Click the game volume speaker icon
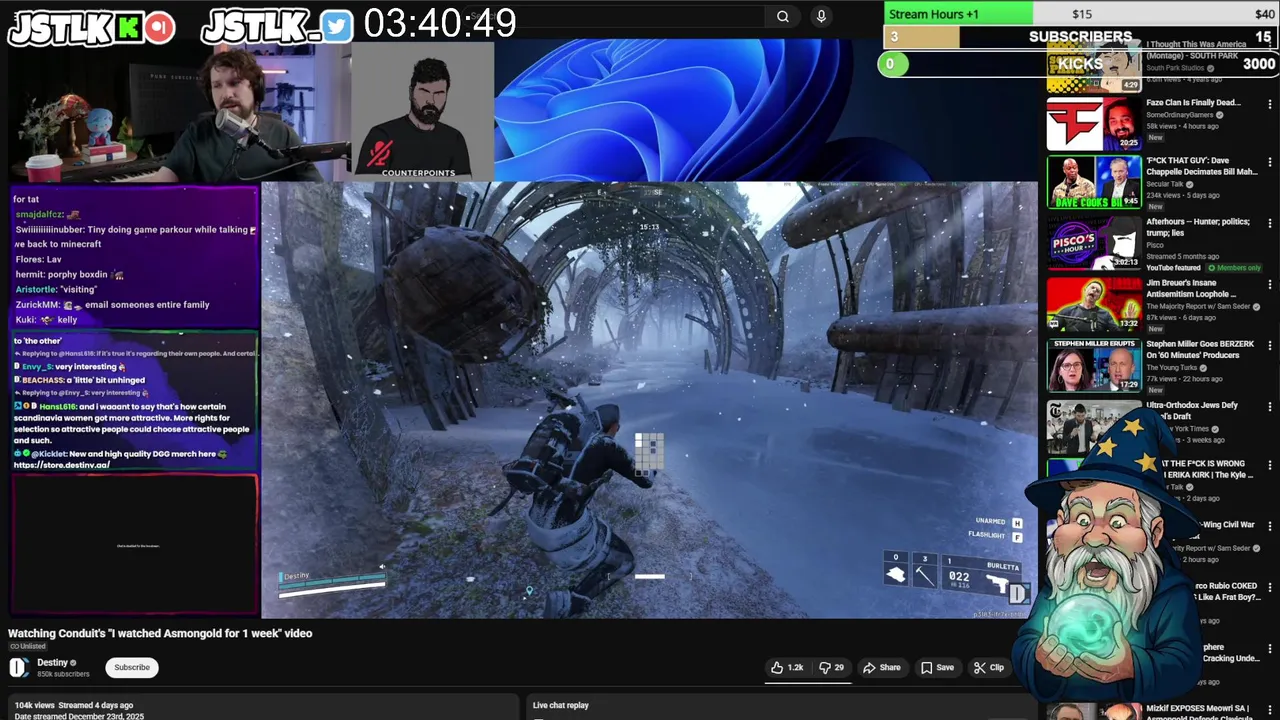The width and height of the screenshot is (1280, 720). 381,567
